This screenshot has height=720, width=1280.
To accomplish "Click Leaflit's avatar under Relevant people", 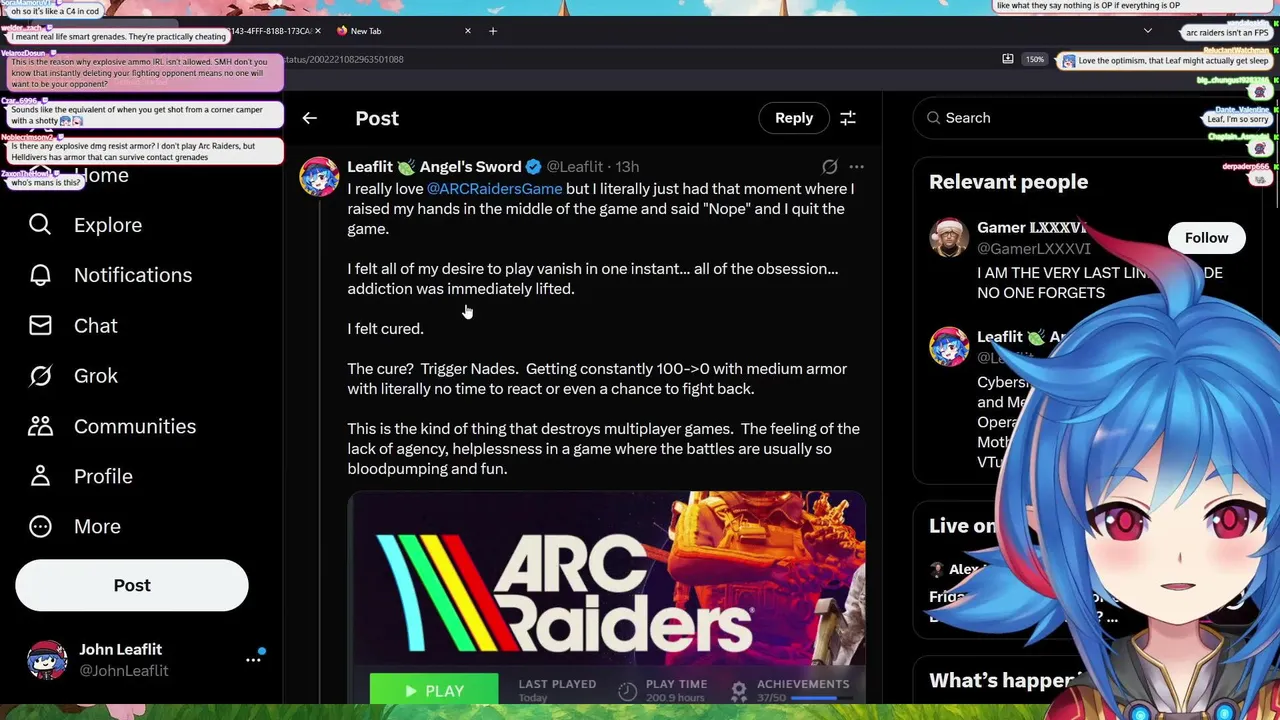I will click(x=949, y=346).
